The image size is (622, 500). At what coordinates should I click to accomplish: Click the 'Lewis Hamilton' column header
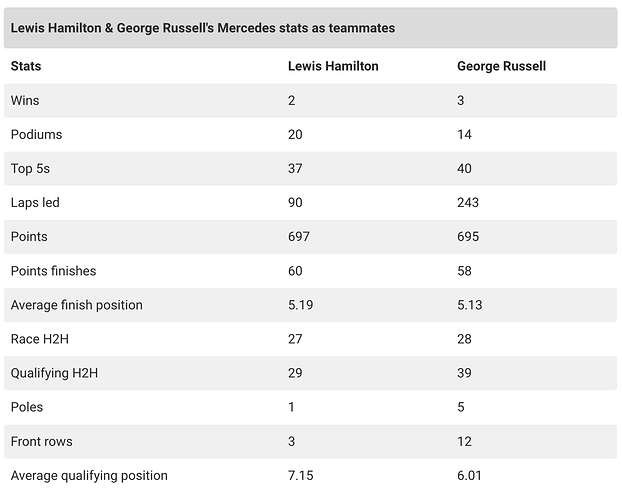pos(333,66)
